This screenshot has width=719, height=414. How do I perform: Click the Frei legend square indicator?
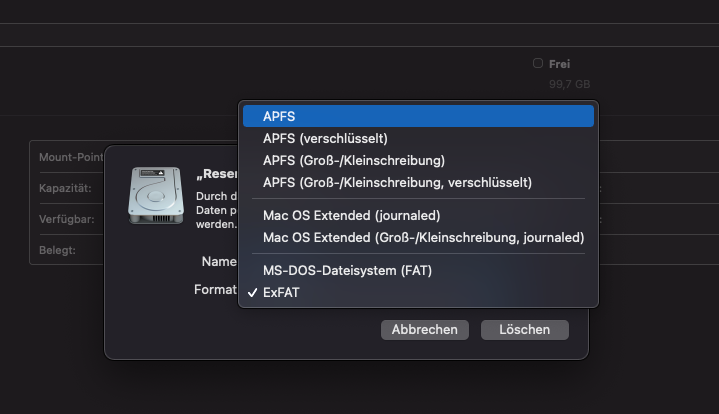pos(538,63)
